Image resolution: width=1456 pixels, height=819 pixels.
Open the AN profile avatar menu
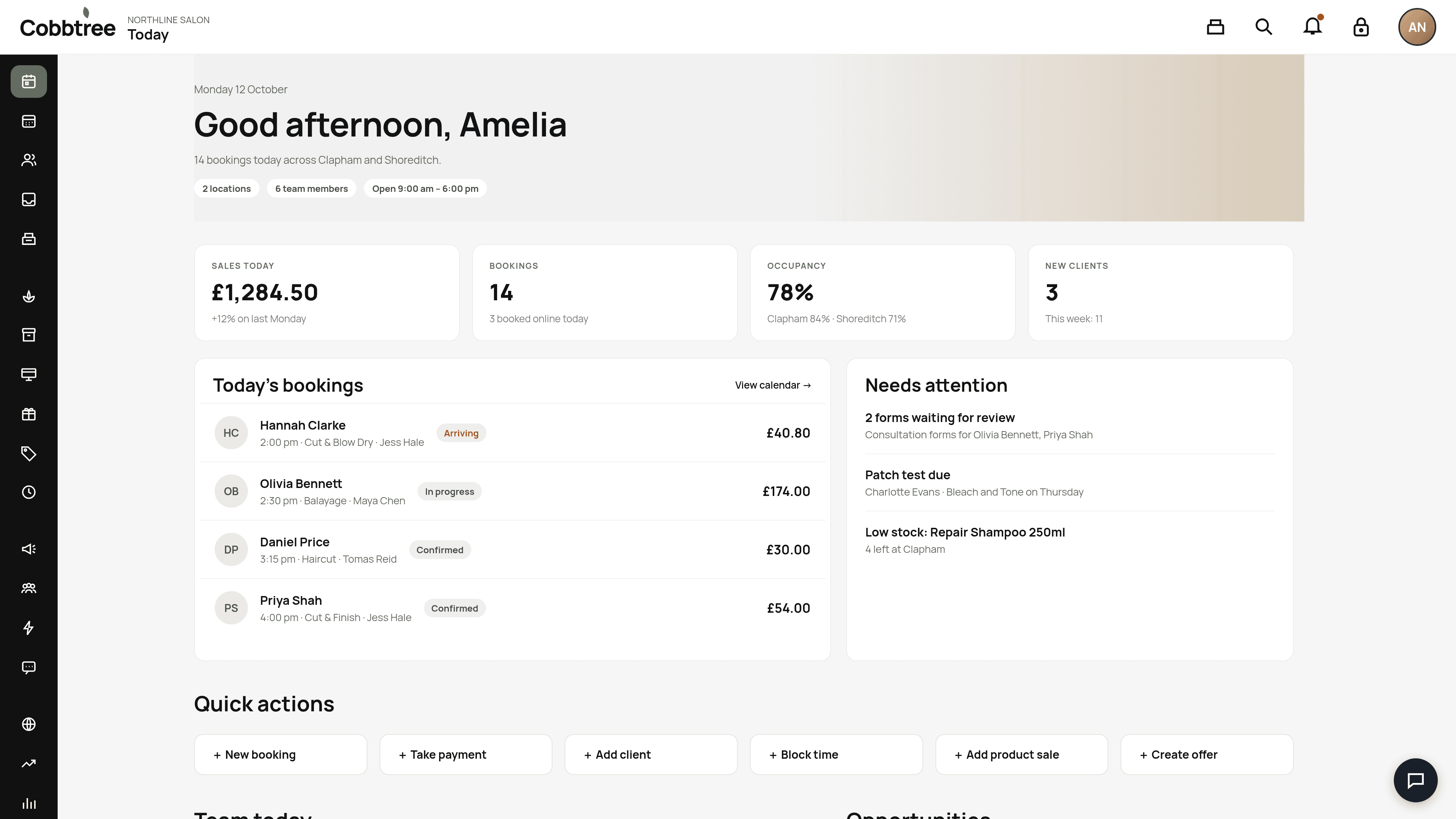pyautogui.click(x=1417, y=27)
